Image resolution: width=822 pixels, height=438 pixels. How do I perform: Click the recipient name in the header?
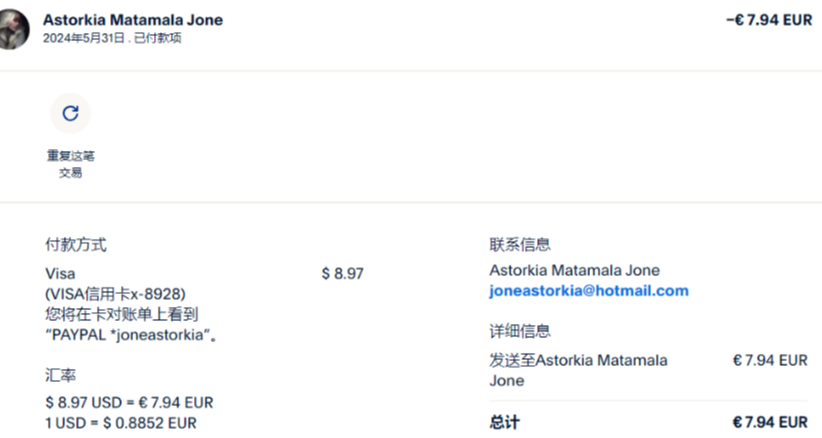point(133,20)
